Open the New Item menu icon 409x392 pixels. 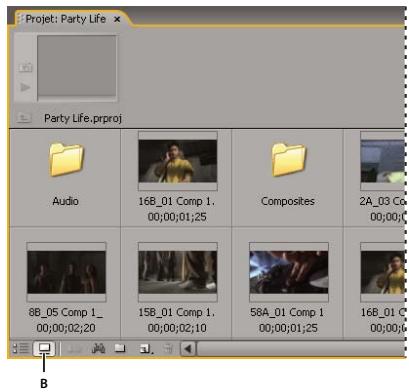(x=145, y=349)
